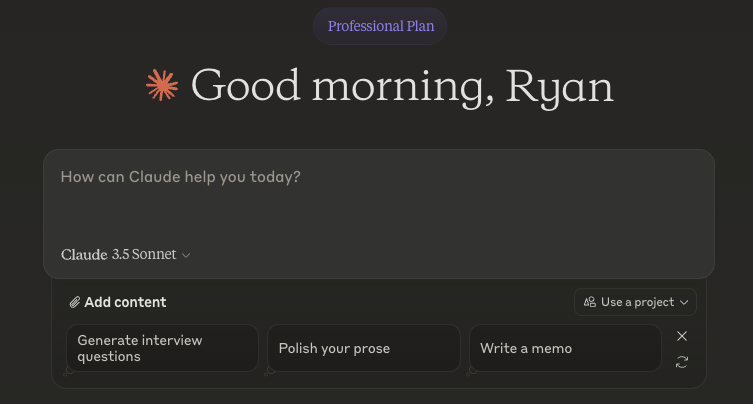
Task: Click the small icon below Write a memo
Action: pyautogui.click(x=472, y=371)
